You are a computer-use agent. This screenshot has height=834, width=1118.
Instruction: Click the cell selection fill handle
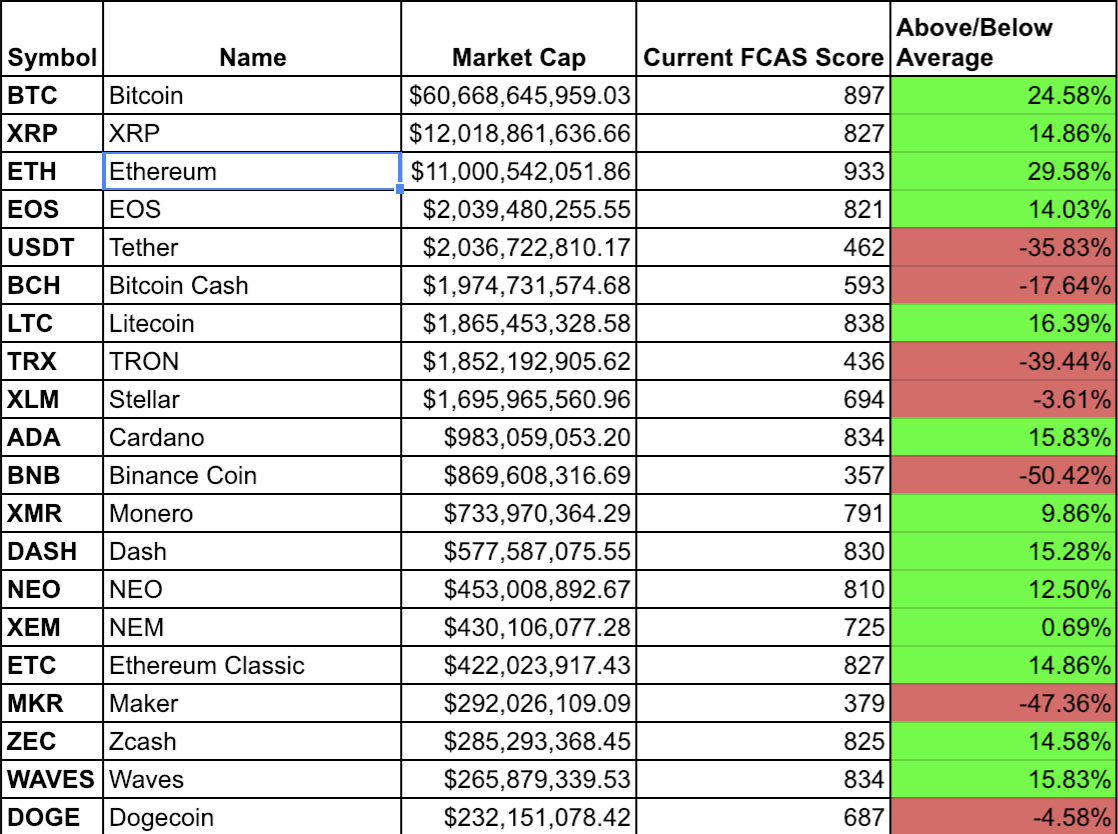pos(400,189)
